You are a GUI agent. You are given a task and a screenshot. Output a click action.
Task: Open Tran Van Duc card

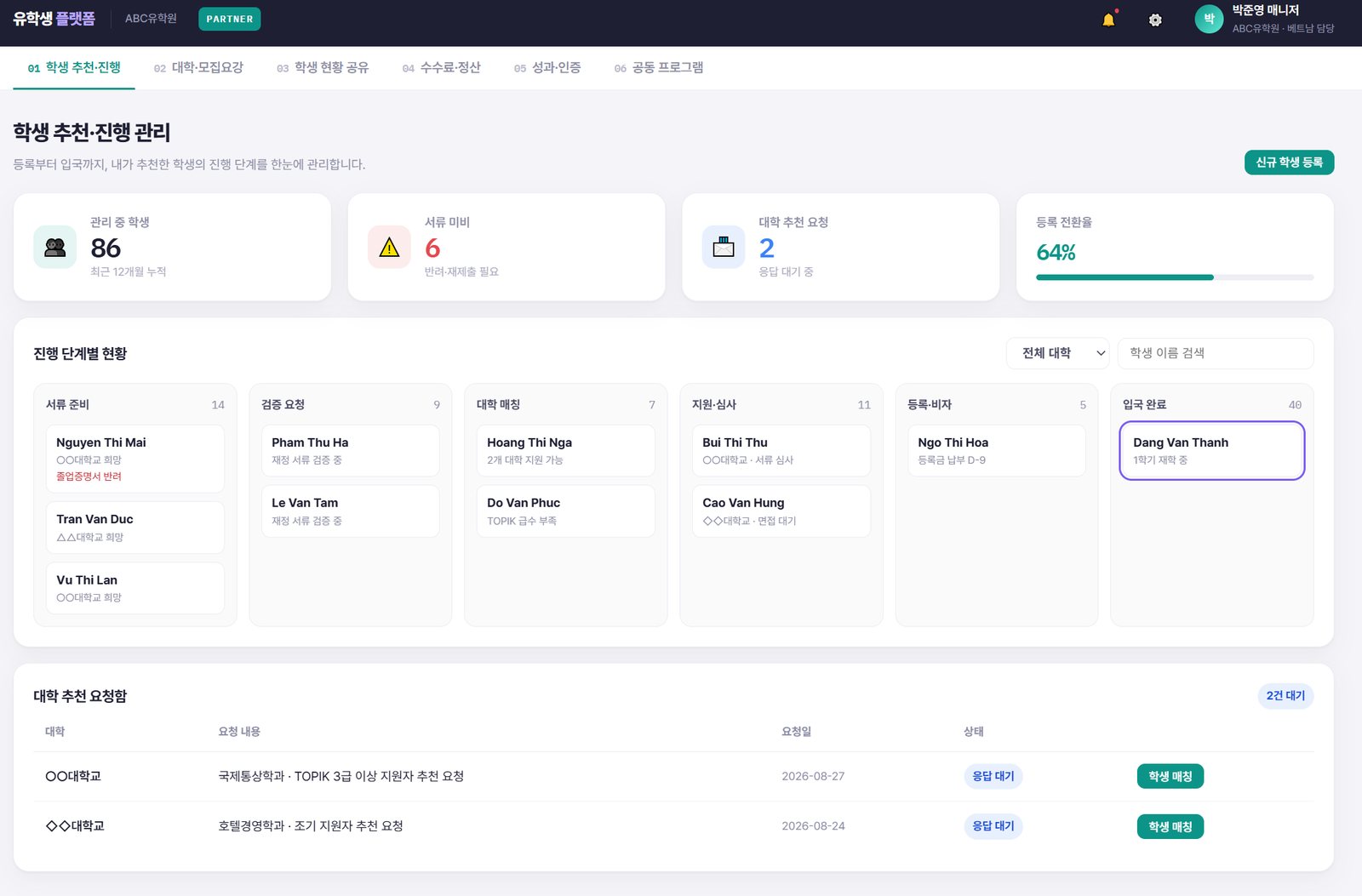click(134, 528)
